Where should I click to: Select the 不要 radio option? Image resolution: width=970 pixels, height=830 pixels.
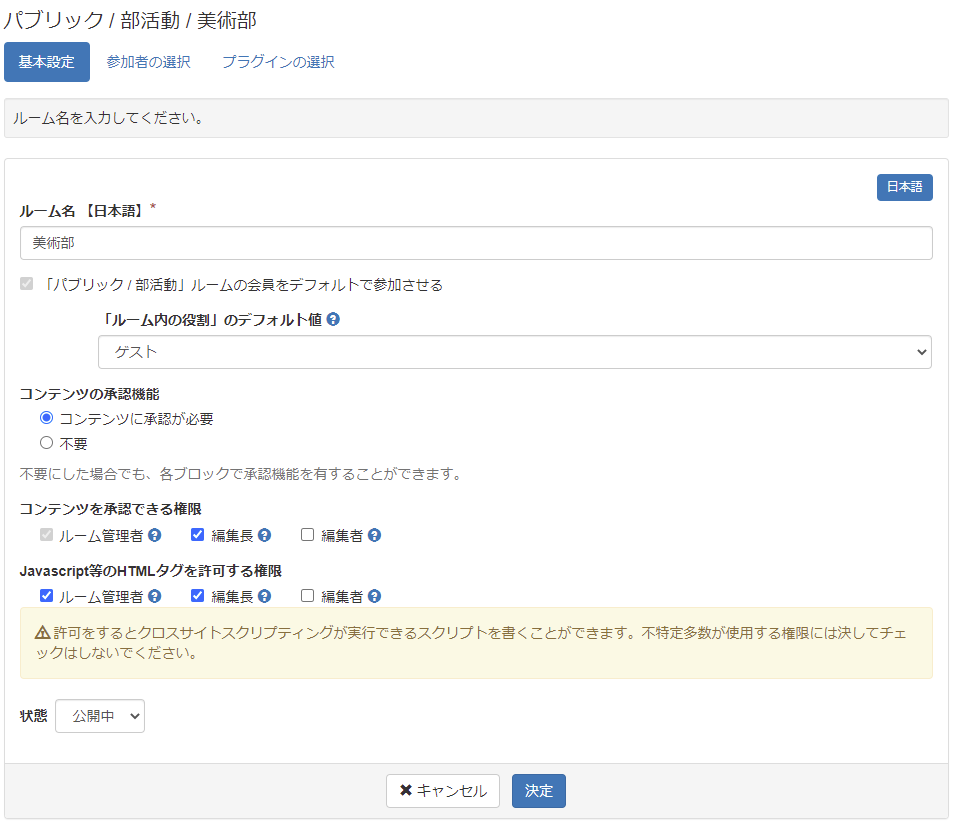(46, 443)
